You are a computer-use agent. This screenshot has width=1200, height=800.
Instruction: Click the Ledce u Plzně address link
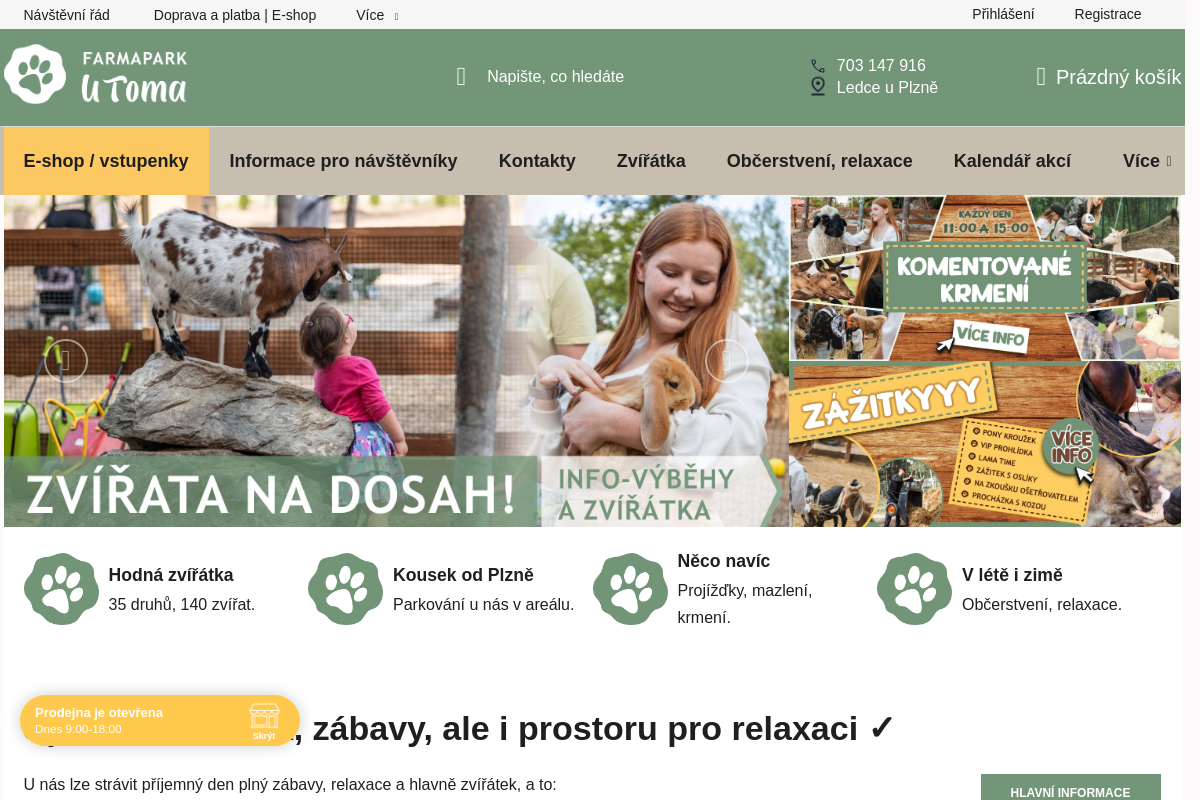point(887,87)
